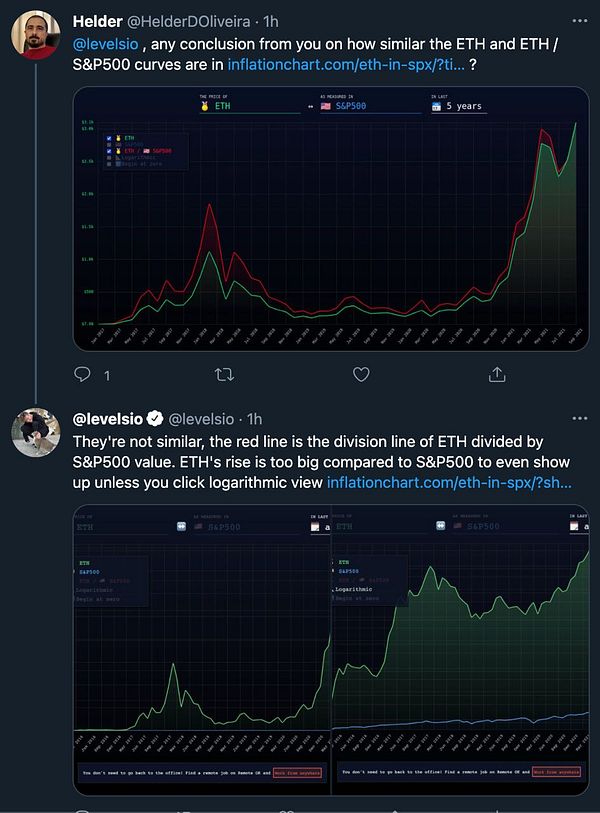Image resolution: width=600 pixels, height=813 pixels.
Task: Click the retweet icon under Helder's tweet
Action: (x=224, y=374)
